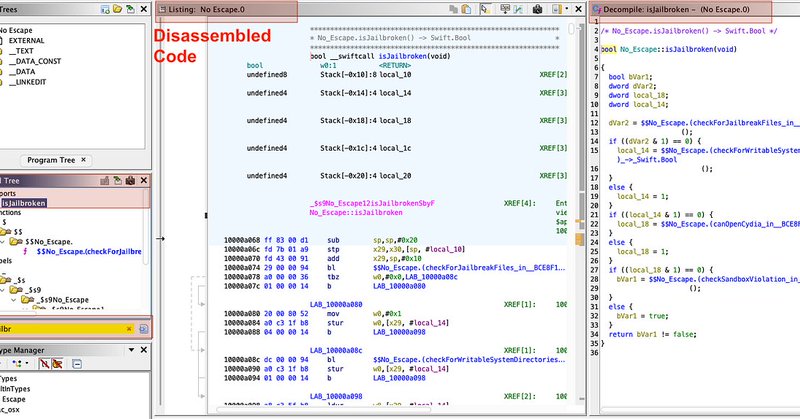The image size is (800, 419).
Task: Collapse the _$s9 folder node
Action: click(x=3, y=290)
